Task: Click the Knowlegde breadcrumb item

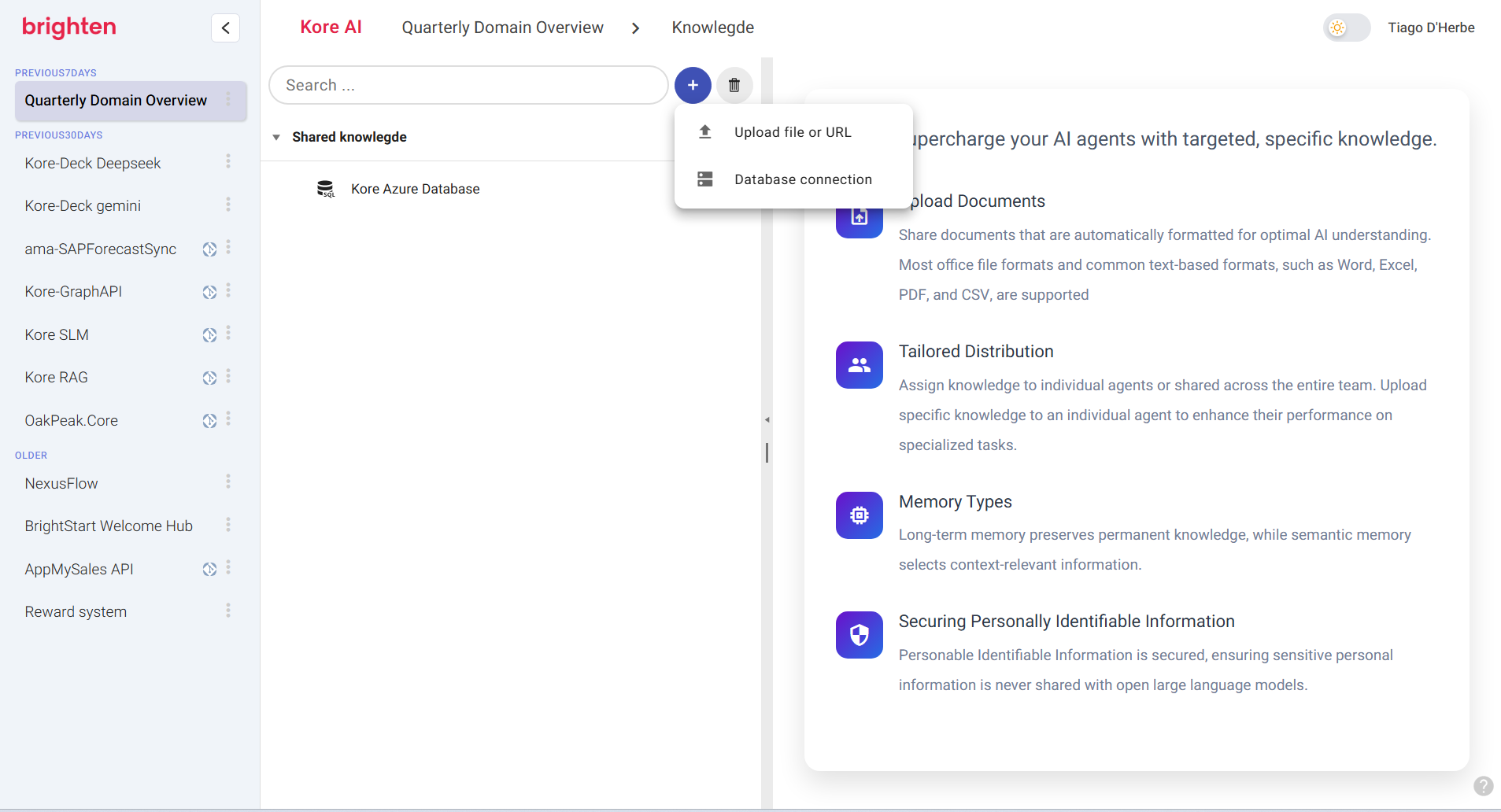Action: pos(713,28)
